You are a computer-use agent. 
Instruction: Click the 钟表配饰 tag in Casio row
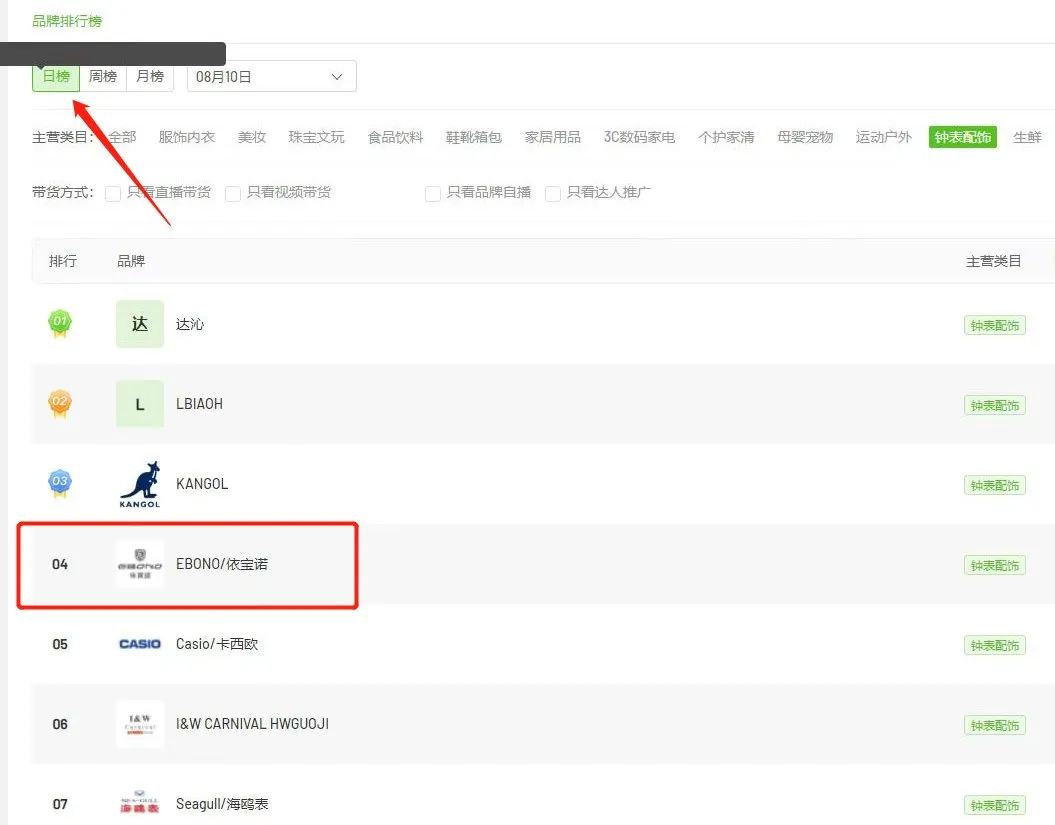pyautogui.click(x=994, y=646)
